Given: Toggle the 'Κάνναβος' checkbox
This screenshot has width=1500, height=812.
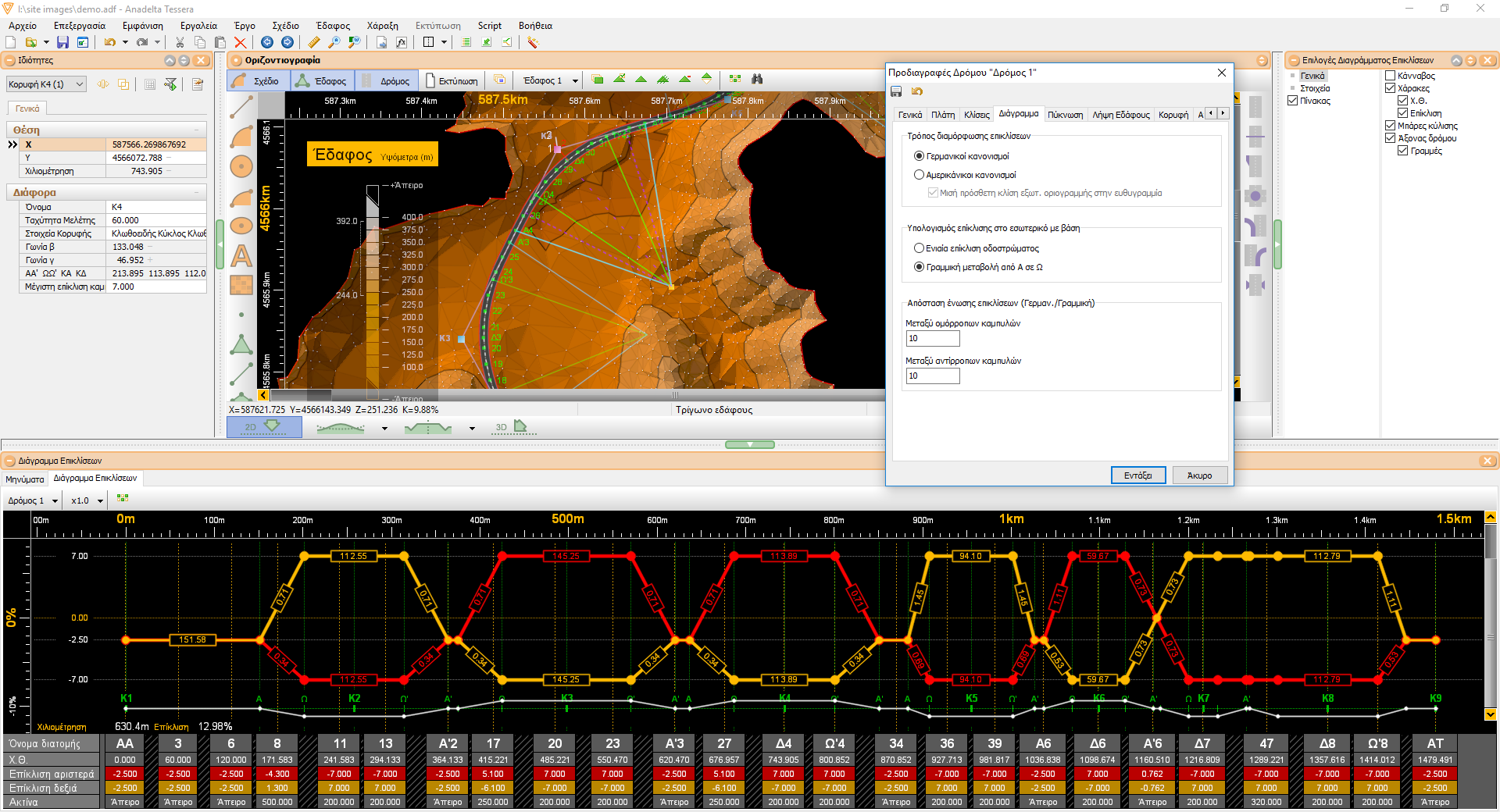Looking at the screenshot, I should pyautogui.click(x=1390, y=76).
